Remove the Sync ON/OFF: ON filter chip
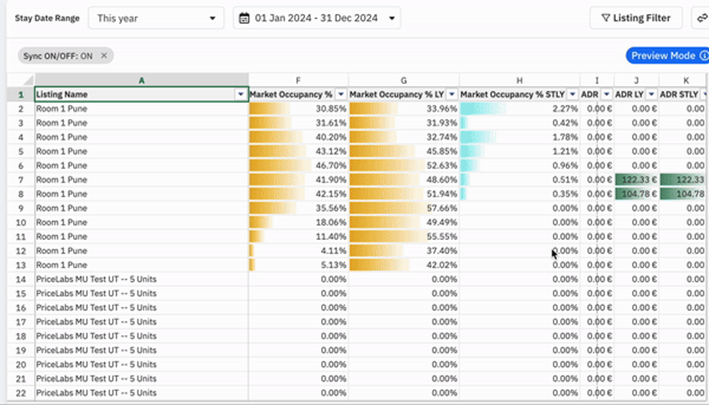This screenshot has width=709, height=405. pyautogui.click(x=104, y=56)
